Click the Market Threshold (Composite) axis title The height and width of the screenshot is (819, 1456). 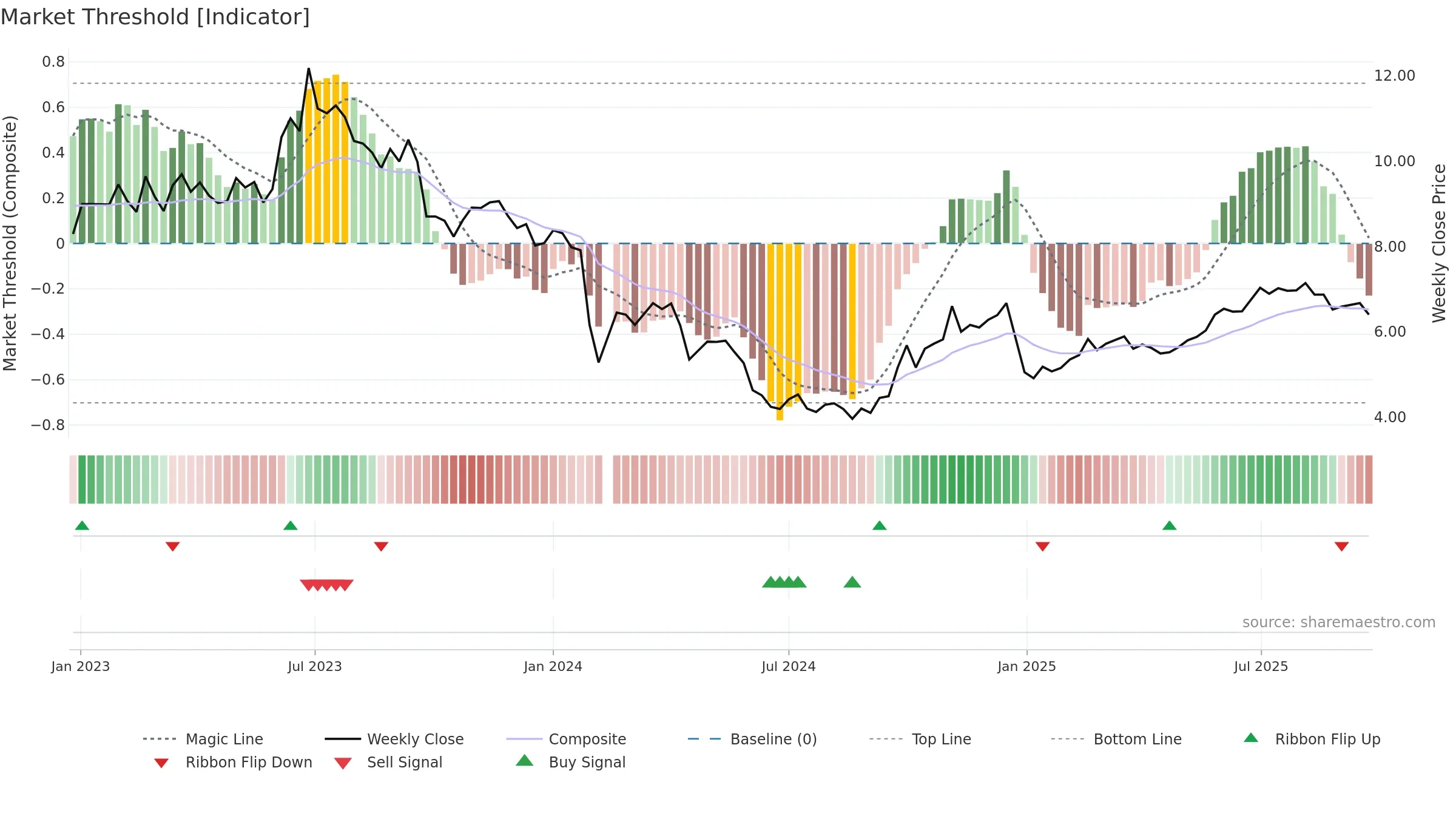10,243
